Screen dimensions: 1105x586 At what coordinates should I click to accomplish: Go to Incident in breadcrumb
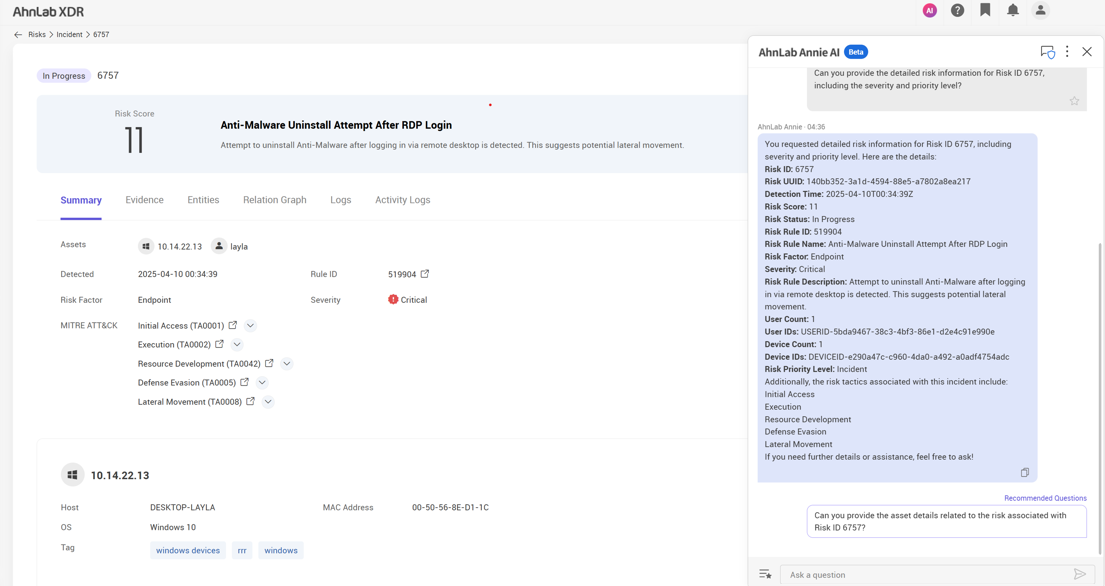(x=69, y=35)
